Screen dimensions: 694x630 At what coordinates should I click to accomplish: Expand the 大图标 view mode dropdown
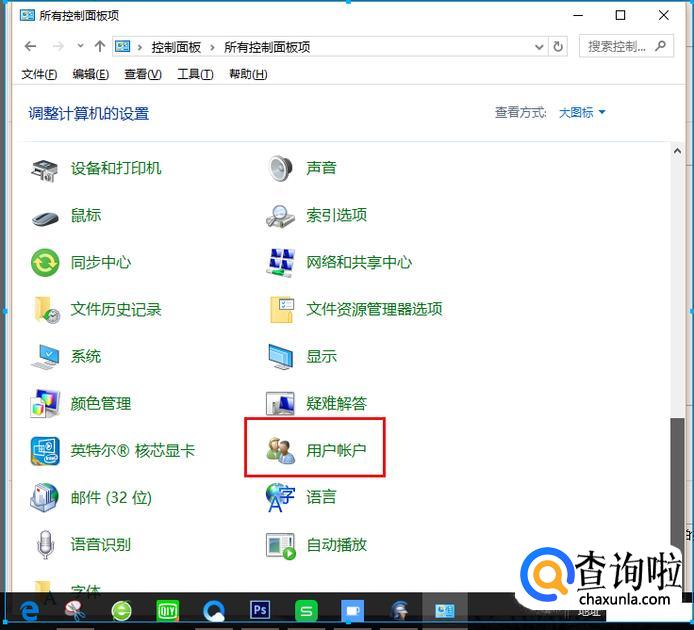click(582, 113)
